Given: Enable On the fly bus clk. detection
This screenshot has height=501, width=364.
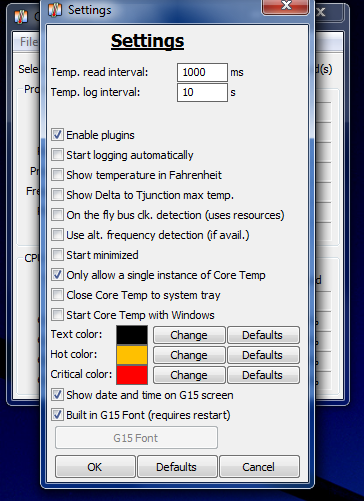Looking at the screenshot, I should 57,215.
